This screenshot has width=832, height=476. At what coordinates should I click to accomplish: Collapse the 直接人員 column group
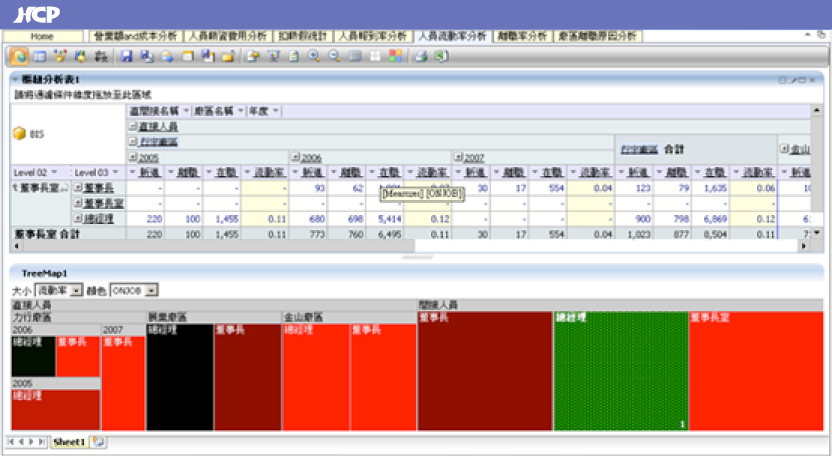click(133, 127)
